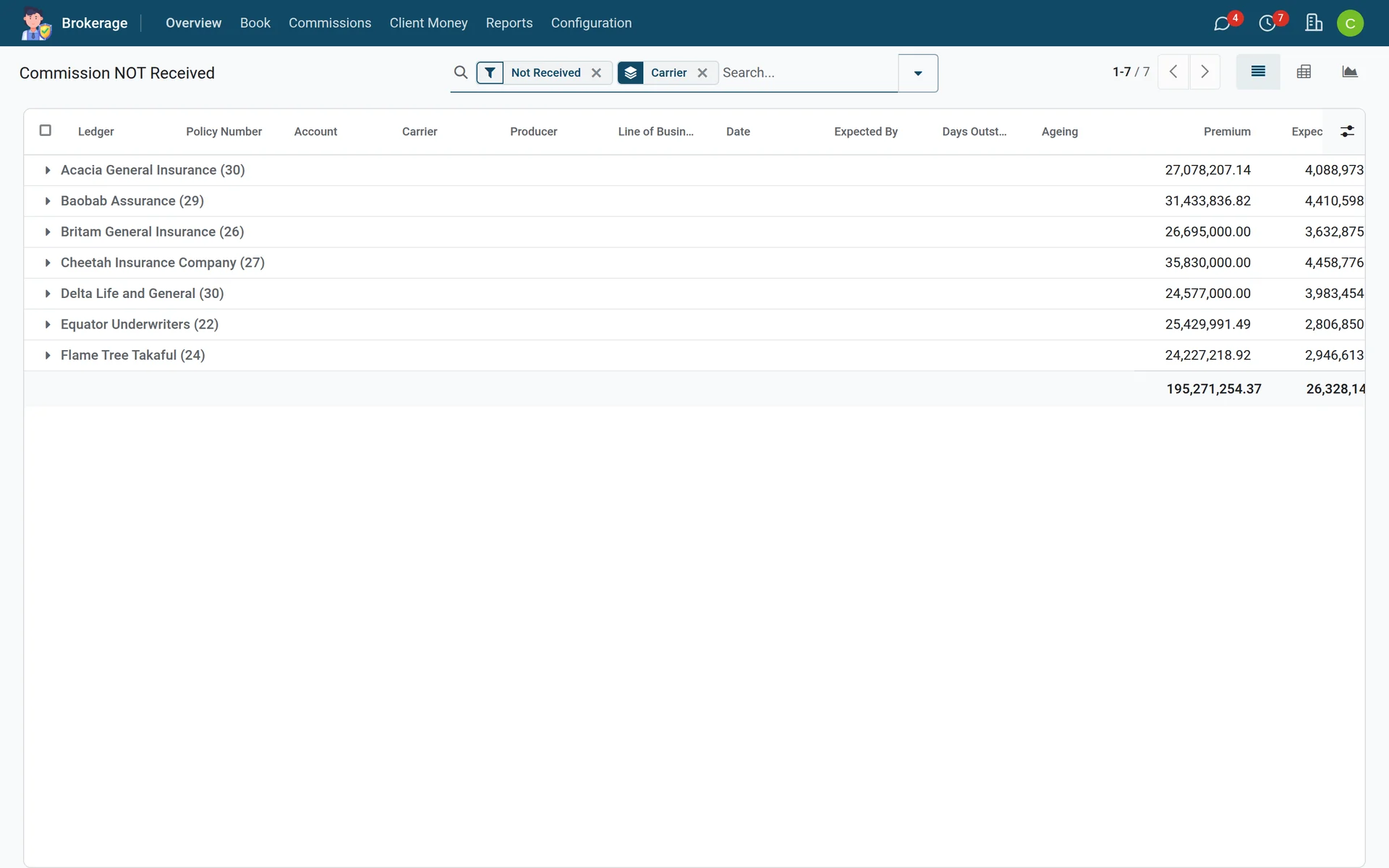Click the group-by layers icon on Carrier
The width and height of the screenshot is (1389, 868).
click(x=631, y=72)
